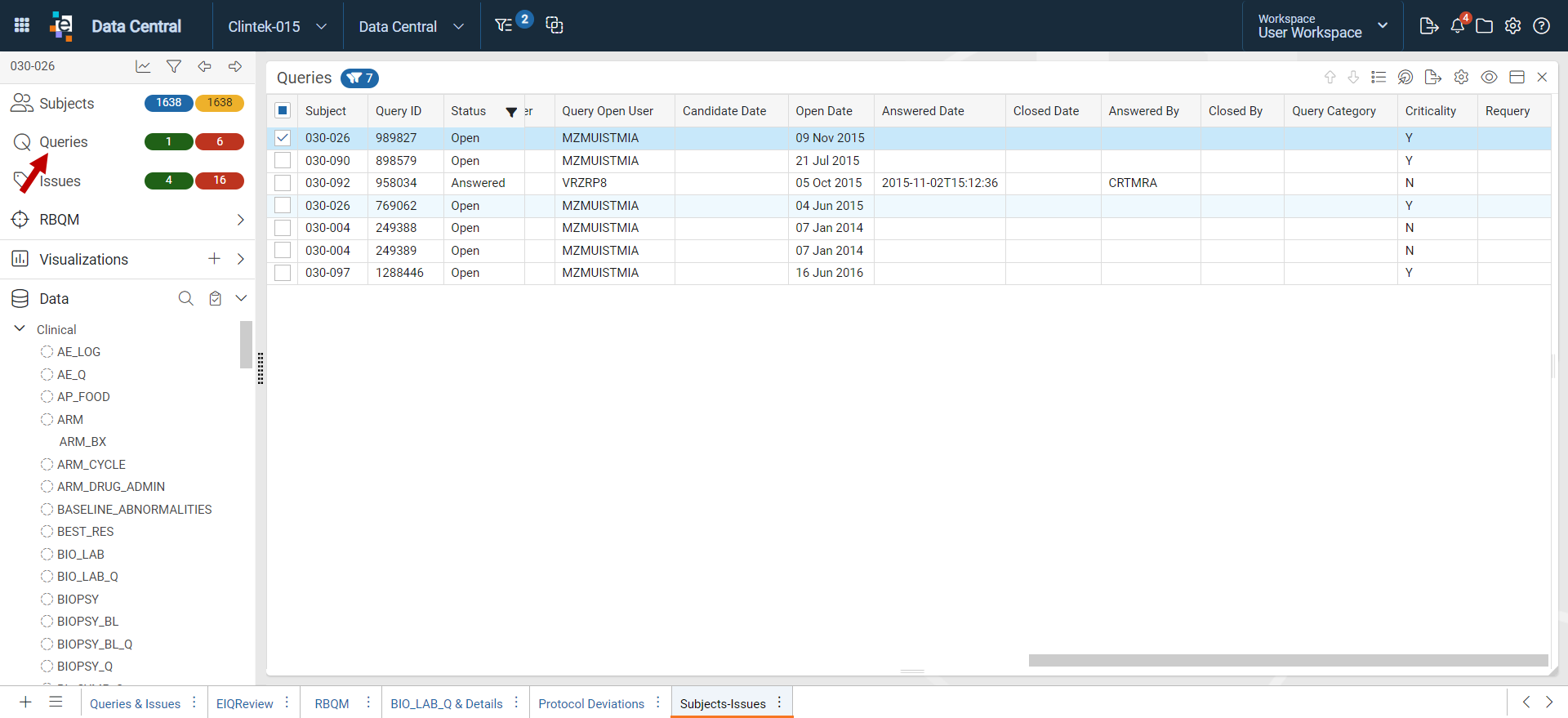Check the row for query 1288446

tap(283, 273)
